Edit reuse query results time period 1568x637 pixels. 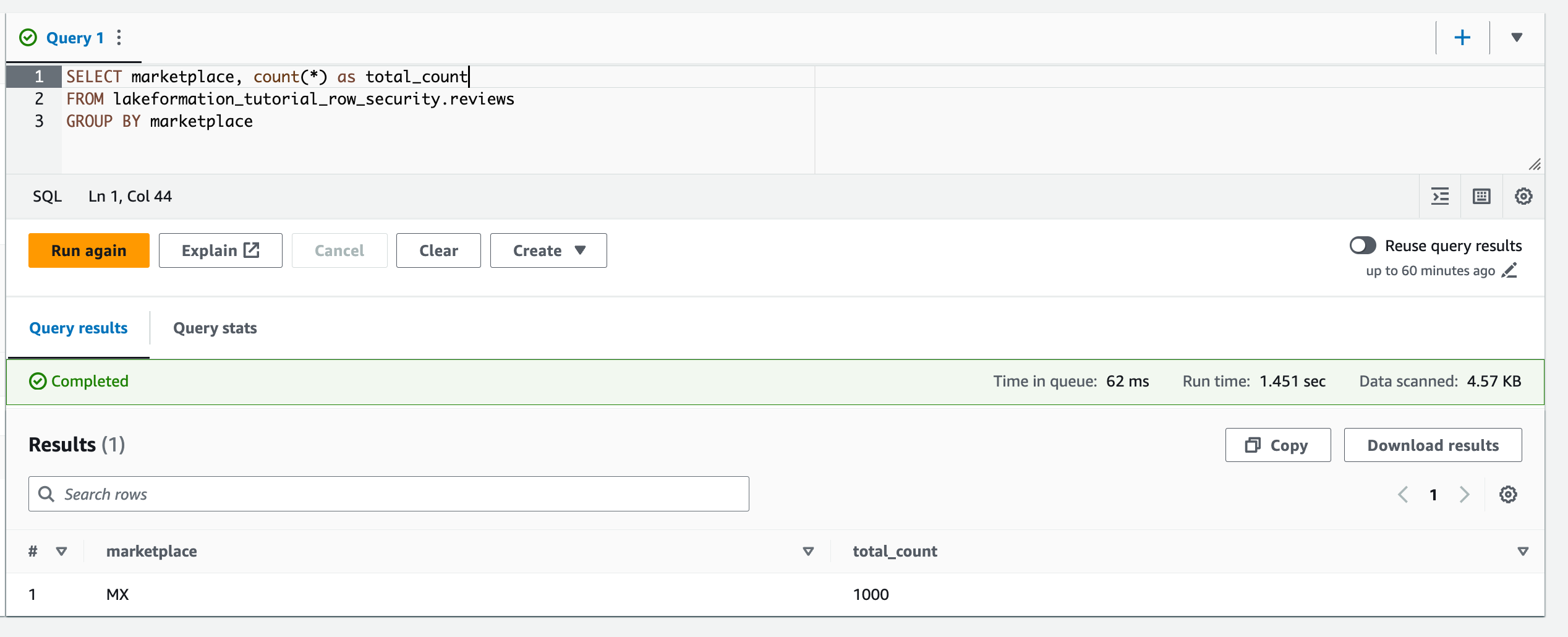click(1509, 271)
